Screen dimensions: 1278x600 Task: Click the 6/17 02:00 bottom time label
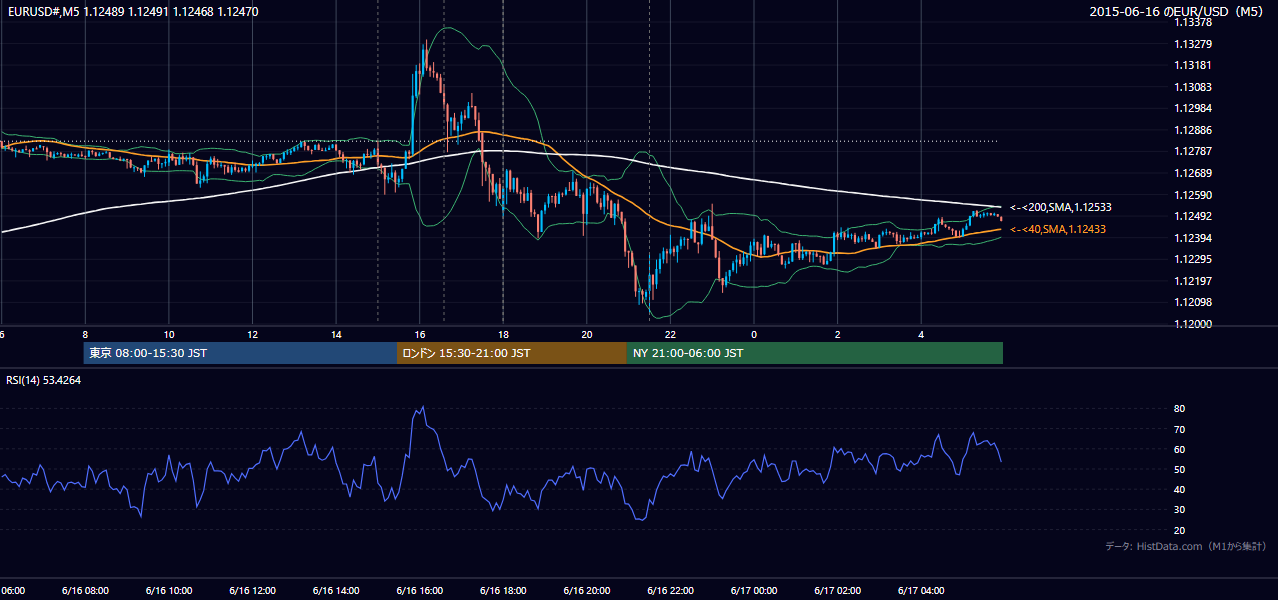pyautogui.click(x=838, y=590)
